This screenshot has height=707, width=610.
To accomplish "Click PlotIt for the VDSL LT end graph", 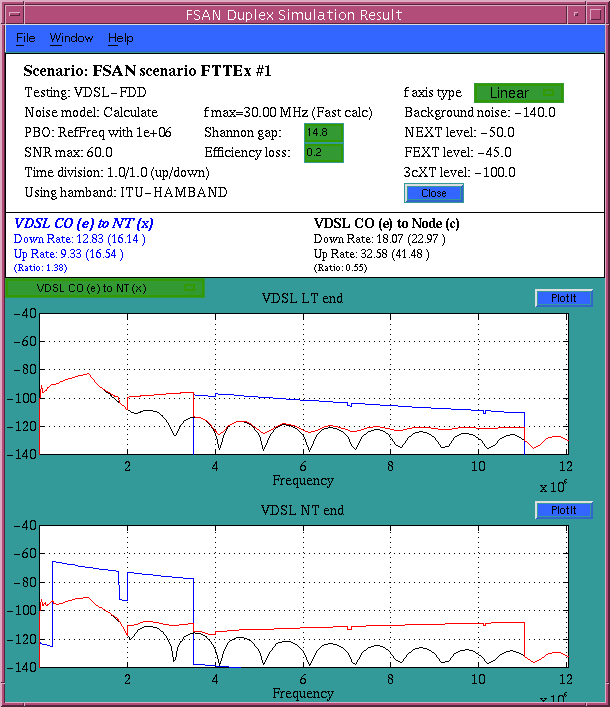I will pyautogui.click(x=564, y=298).
